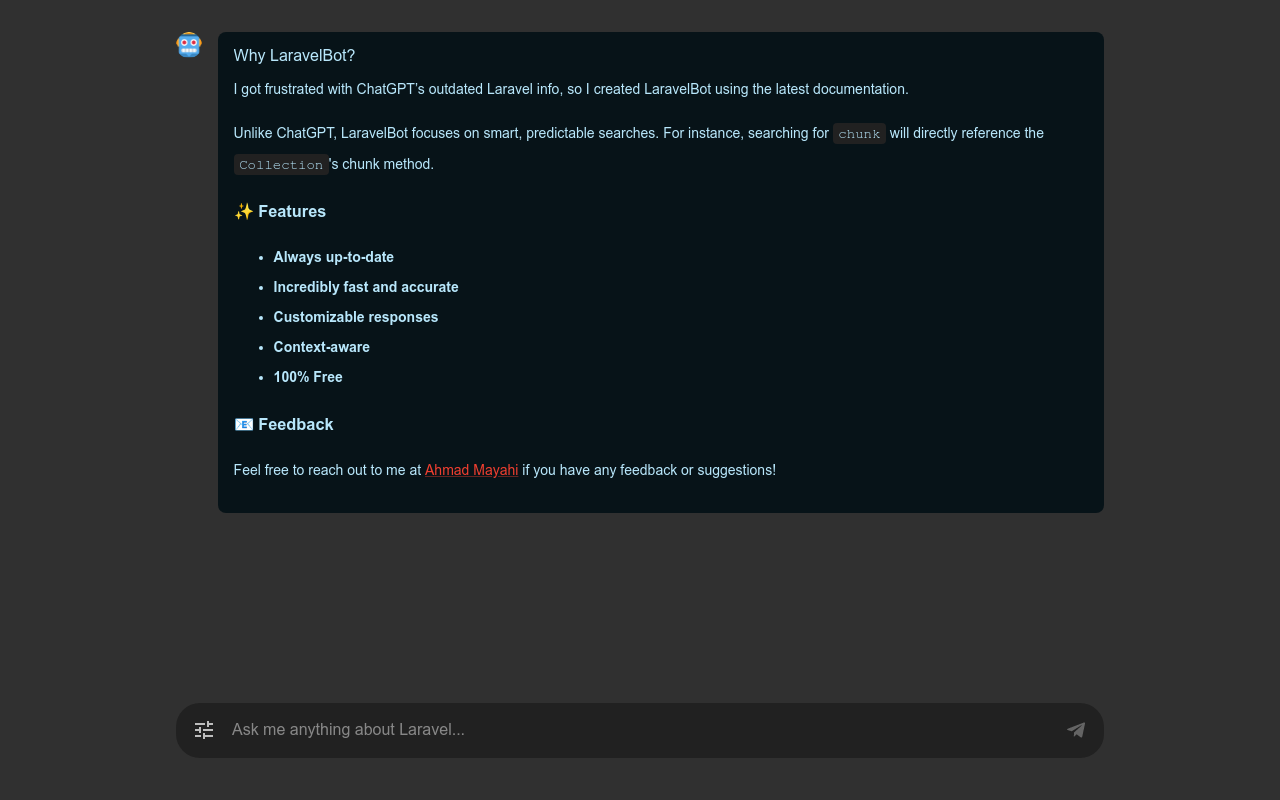Open the Ahmad Mayahi link
This screenshot has width=1280, height=800.
[471, 470]
